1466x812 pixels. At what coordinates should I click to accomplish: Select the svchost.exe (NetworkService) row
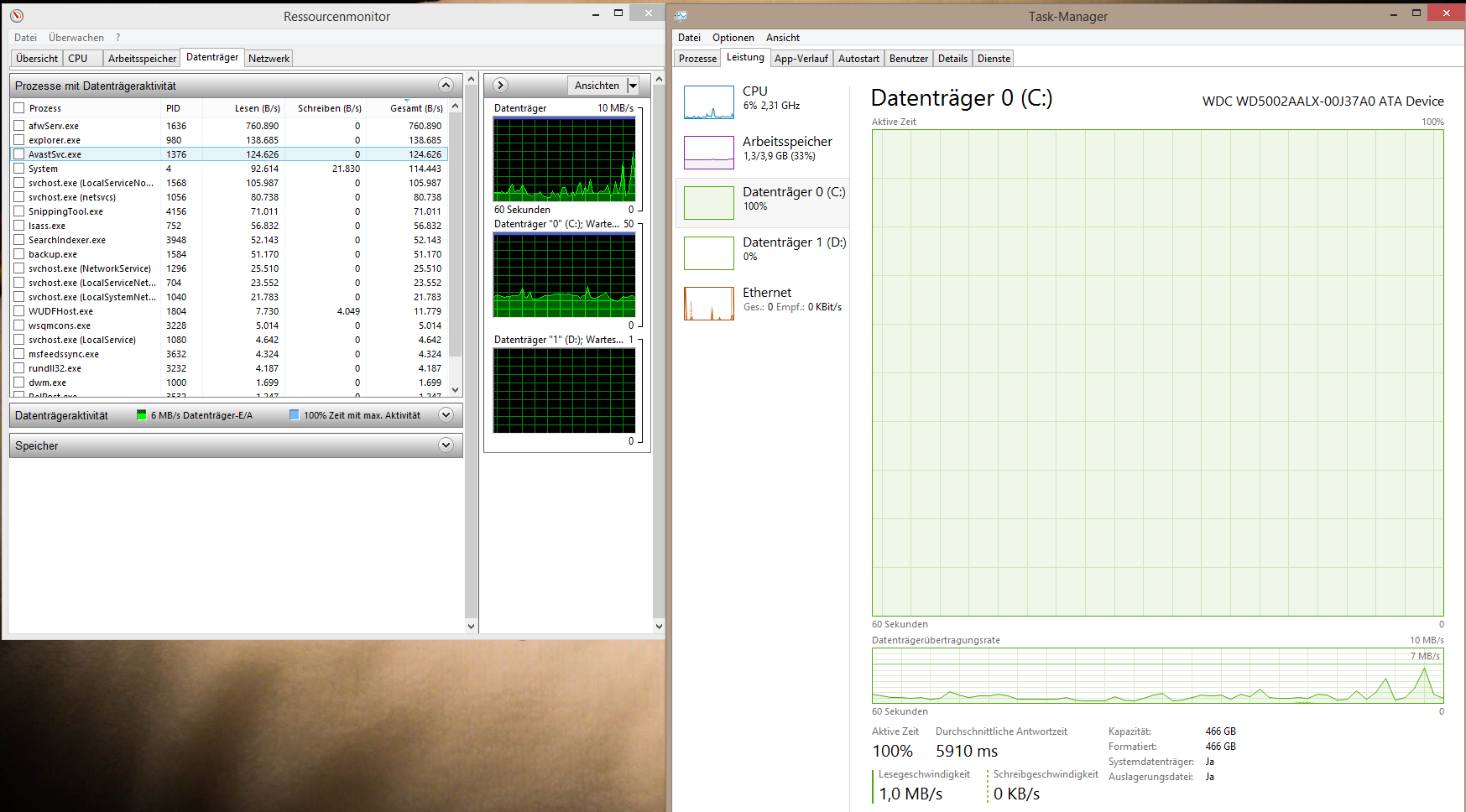[229, 268]
